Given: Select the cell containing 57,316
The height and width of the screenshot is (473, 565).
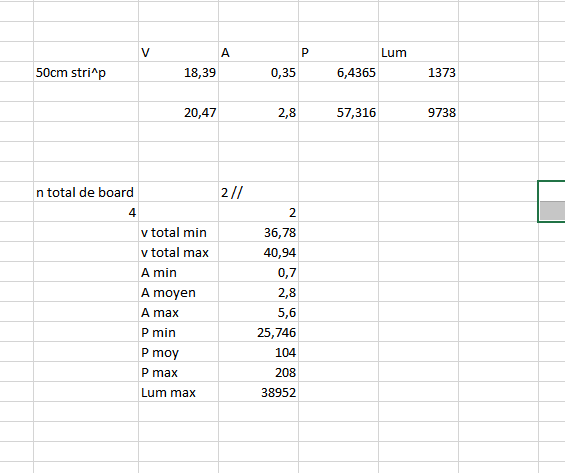Looking at the screenshot, I should click(x=338, y=112).
